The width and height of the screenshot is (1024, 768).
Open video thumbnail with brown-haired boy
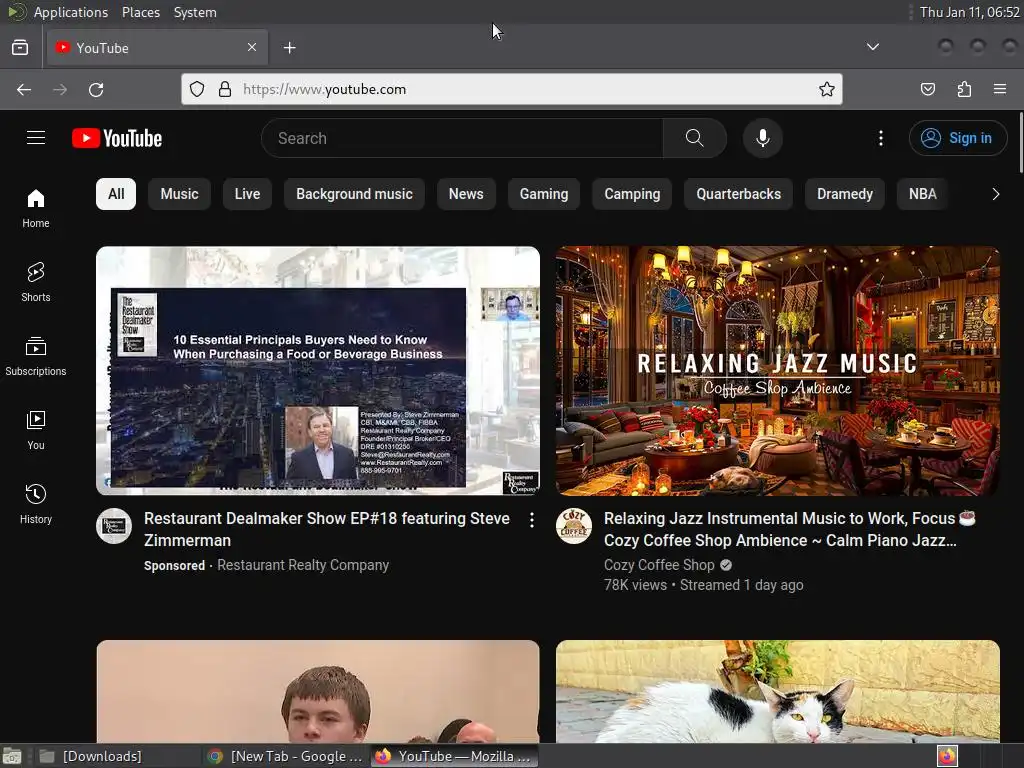tap(318, 691)
